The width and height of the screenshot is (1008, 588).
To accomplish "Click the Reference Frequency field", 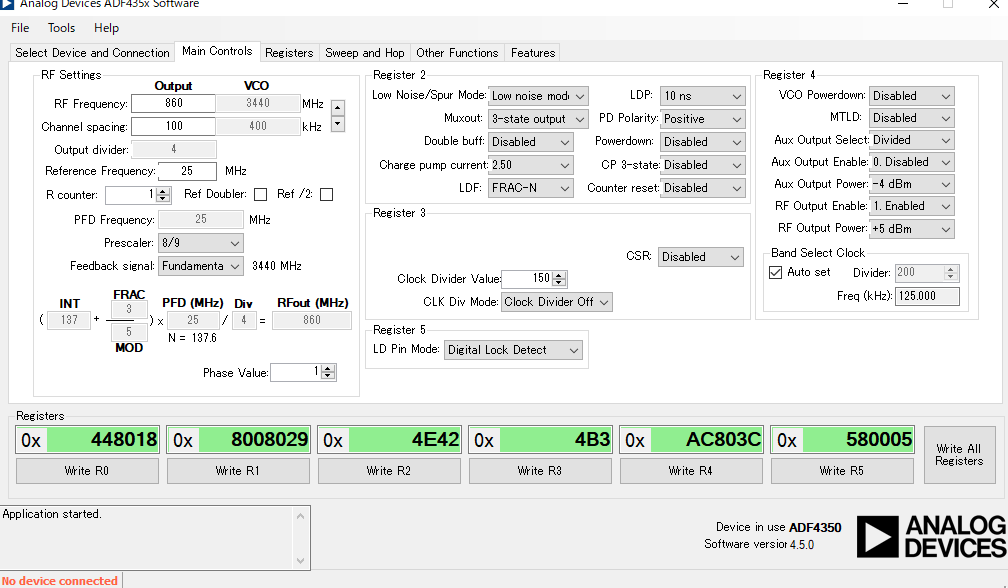I will click(187, 171).
